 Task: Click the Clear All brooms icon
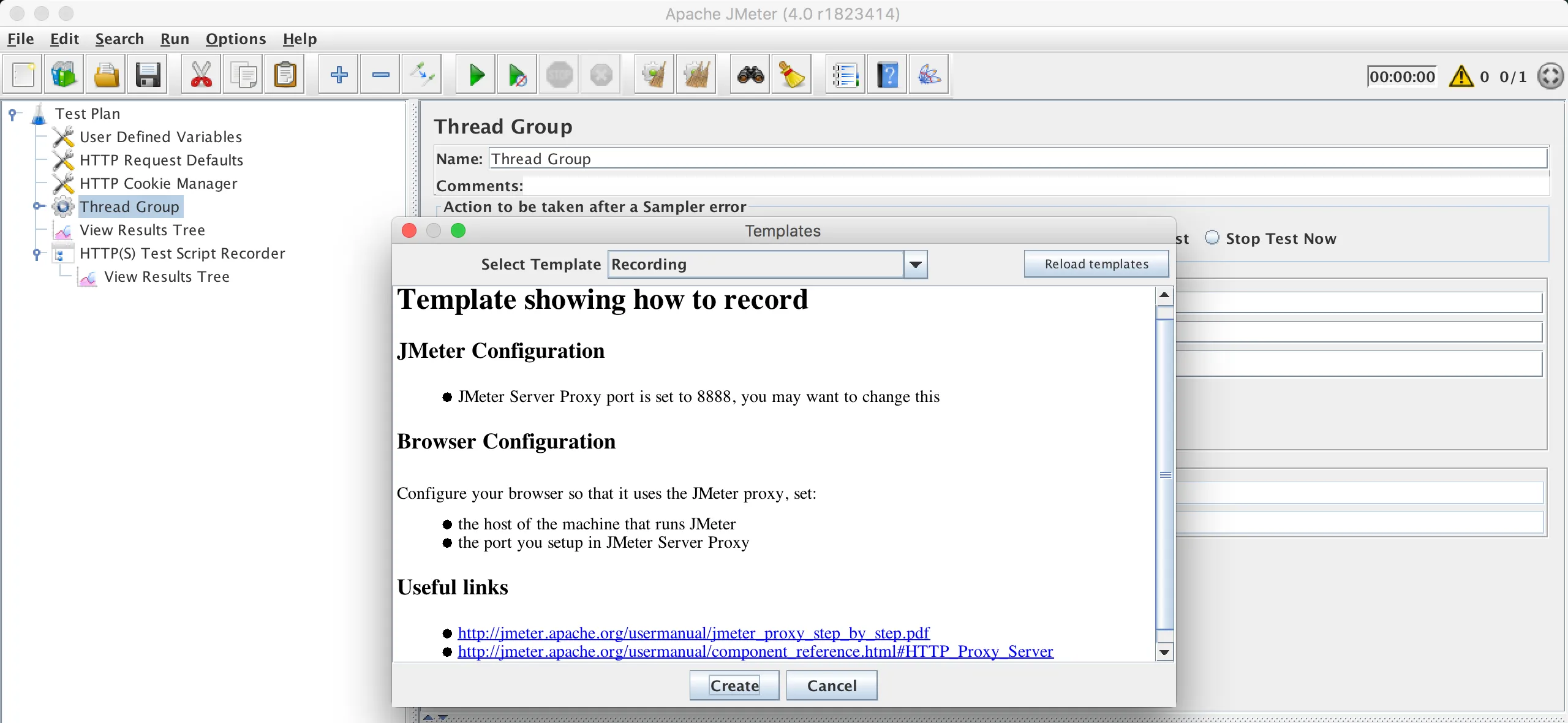(x=696, y=75)
